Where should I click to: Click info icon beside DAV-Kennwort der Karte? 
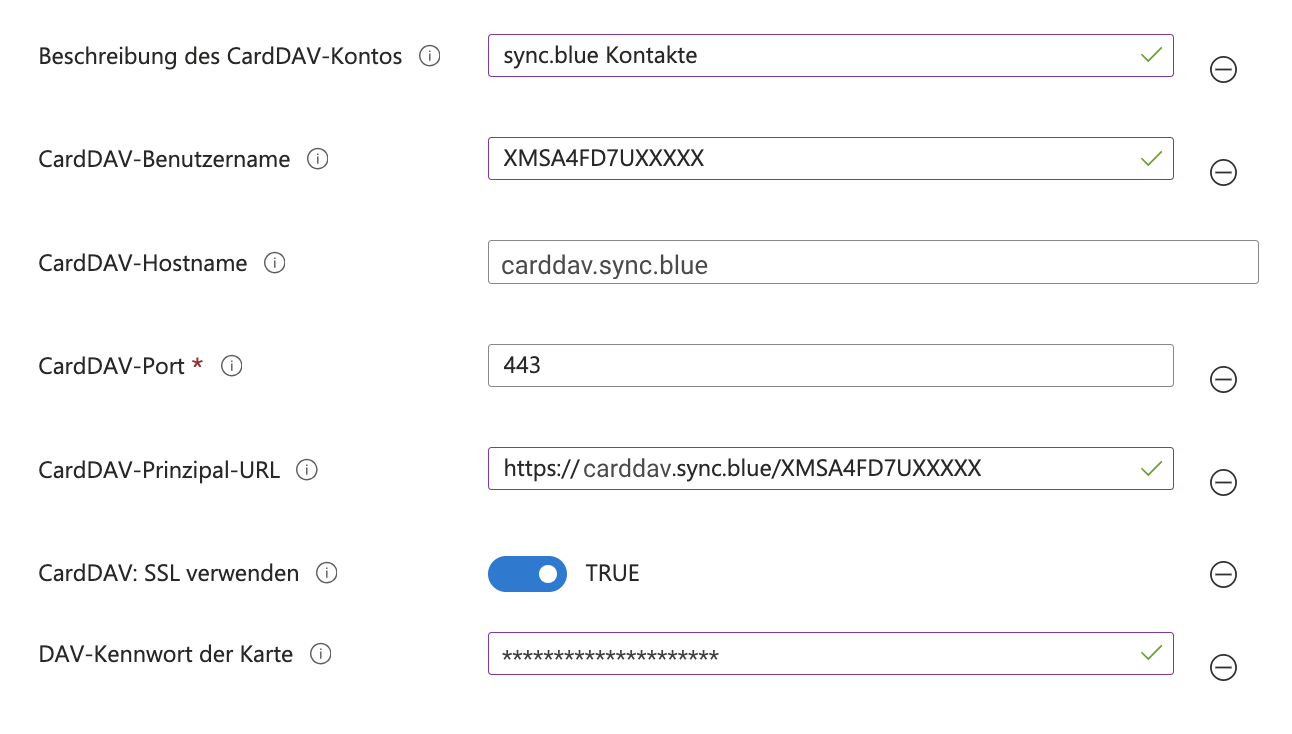tap(320, 654)
